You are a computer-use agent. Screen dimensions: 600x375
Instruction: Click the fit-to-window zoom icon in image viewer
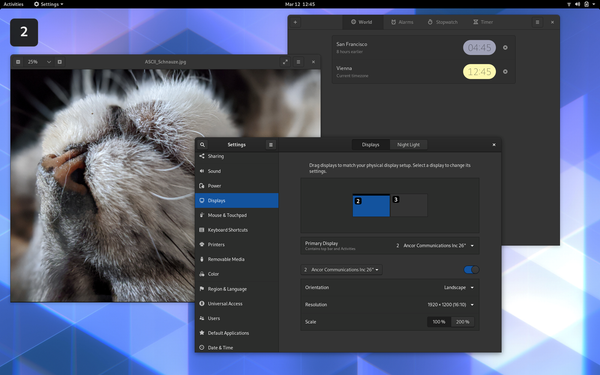point(18,62)
